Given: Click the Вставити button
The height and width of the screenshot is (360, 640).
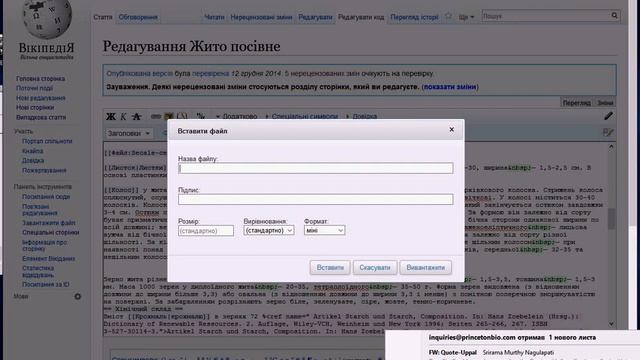Looking at the screenshot, I should pos(330,267).
